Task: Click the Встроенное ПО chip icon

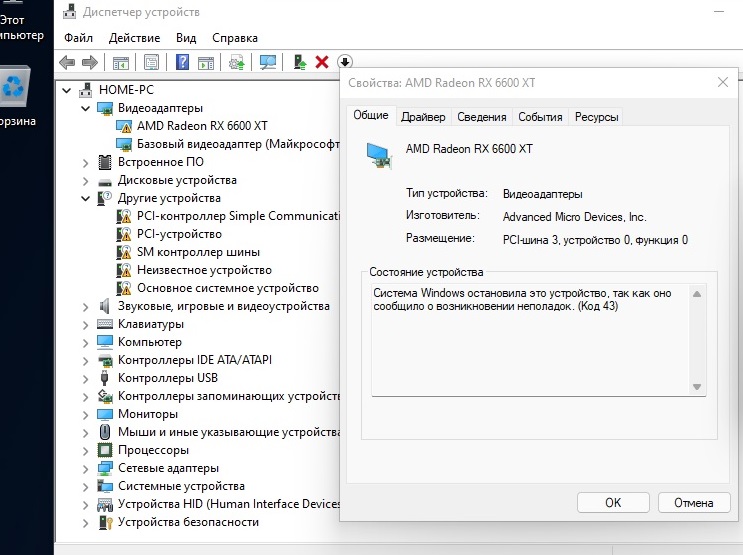Action: (105, 162)
